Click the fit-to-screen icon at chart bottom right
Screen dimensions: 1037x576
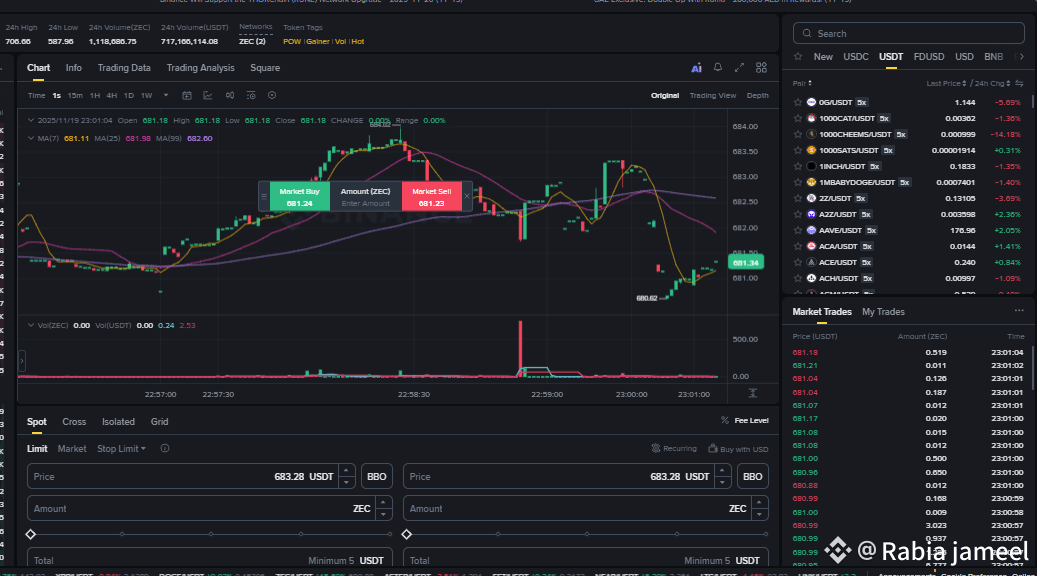753,393
